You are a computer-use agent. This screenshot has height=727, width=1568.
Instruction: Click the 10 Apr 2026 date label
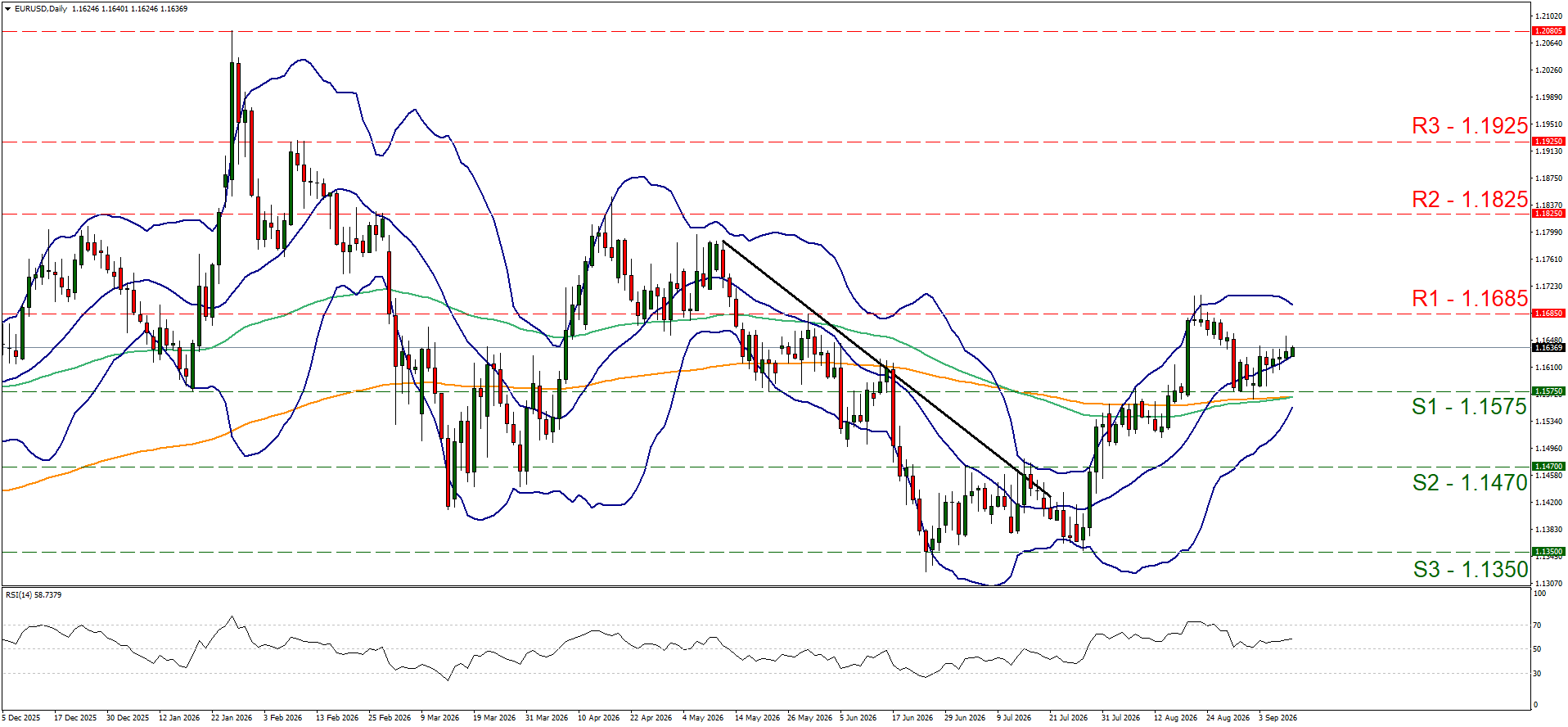coord(599,718)
